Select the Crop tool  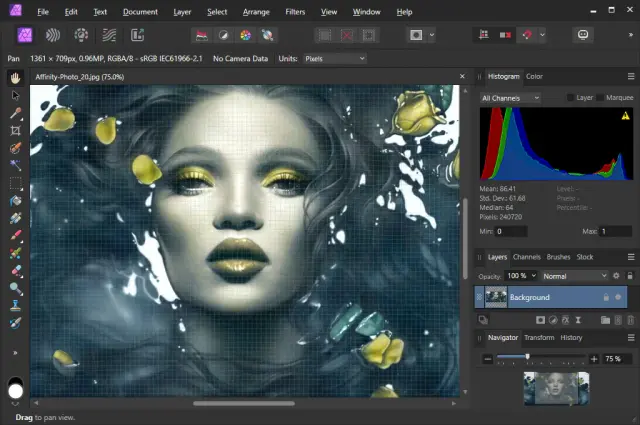15,130
